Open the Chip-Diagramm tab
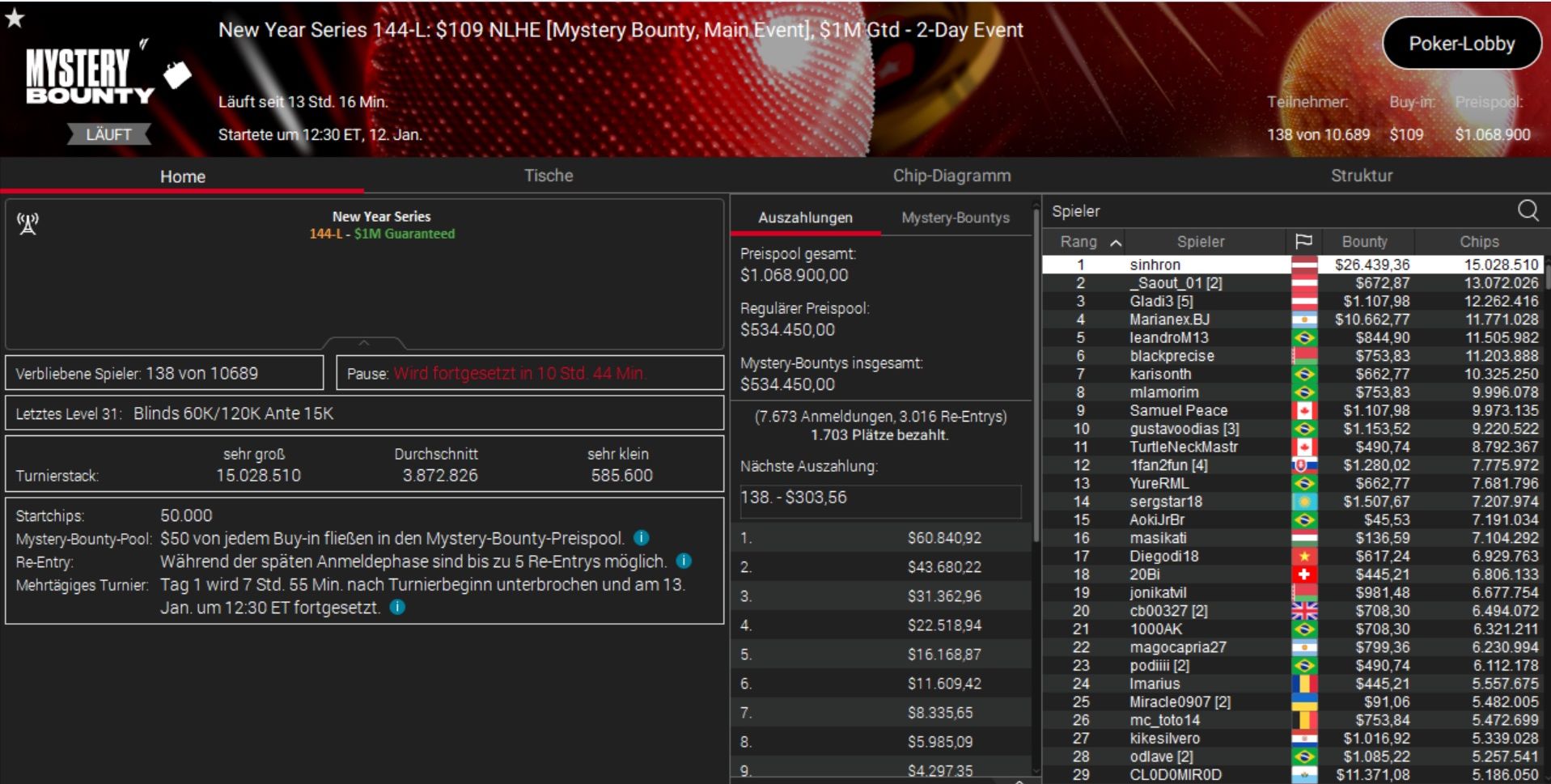Image resolution: width=1551 pixels, height=784 pixels. [x=951, y=176]
